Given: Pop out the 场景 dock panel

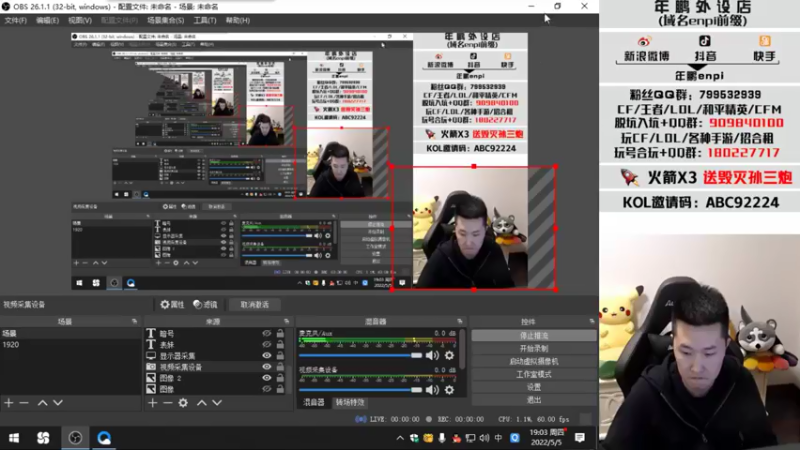Looking at the screenshot, I should pos(134,321).
